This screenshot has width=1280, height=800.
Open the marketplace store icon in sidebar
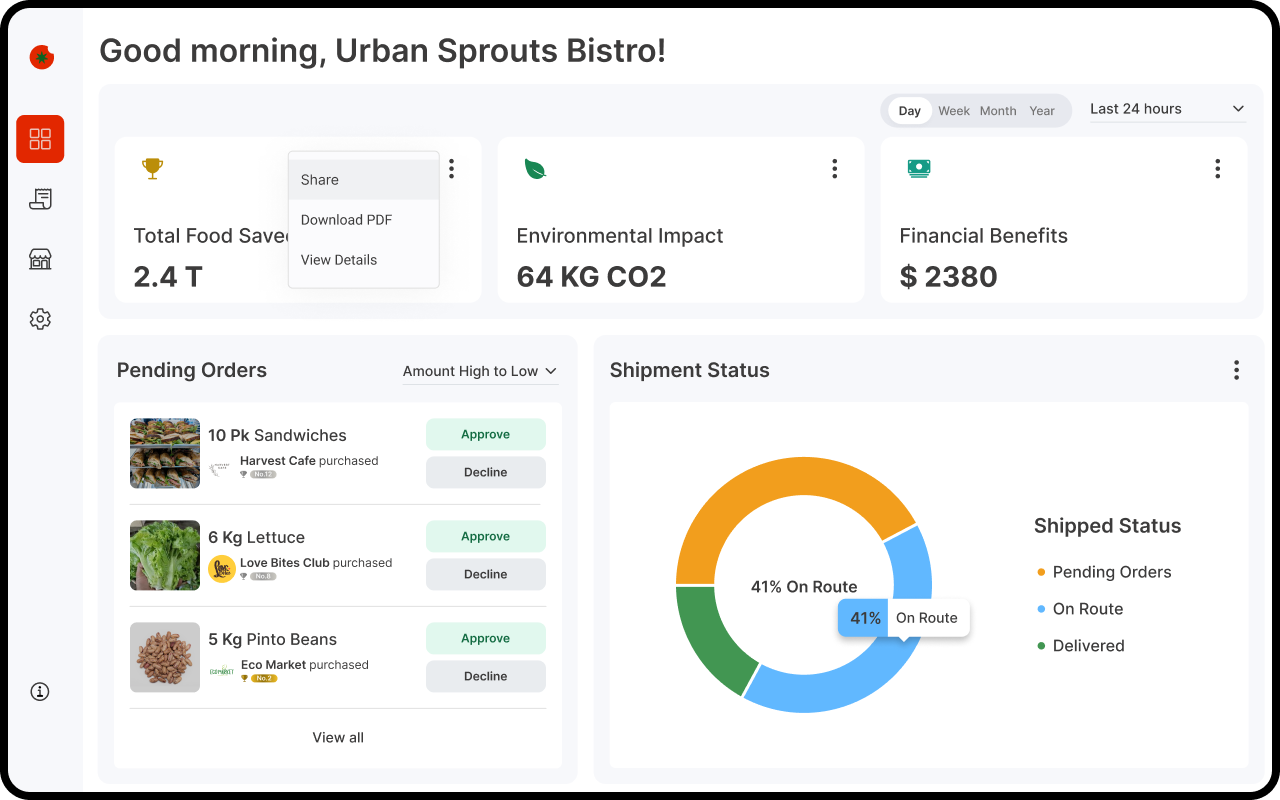tap(40, 259)
